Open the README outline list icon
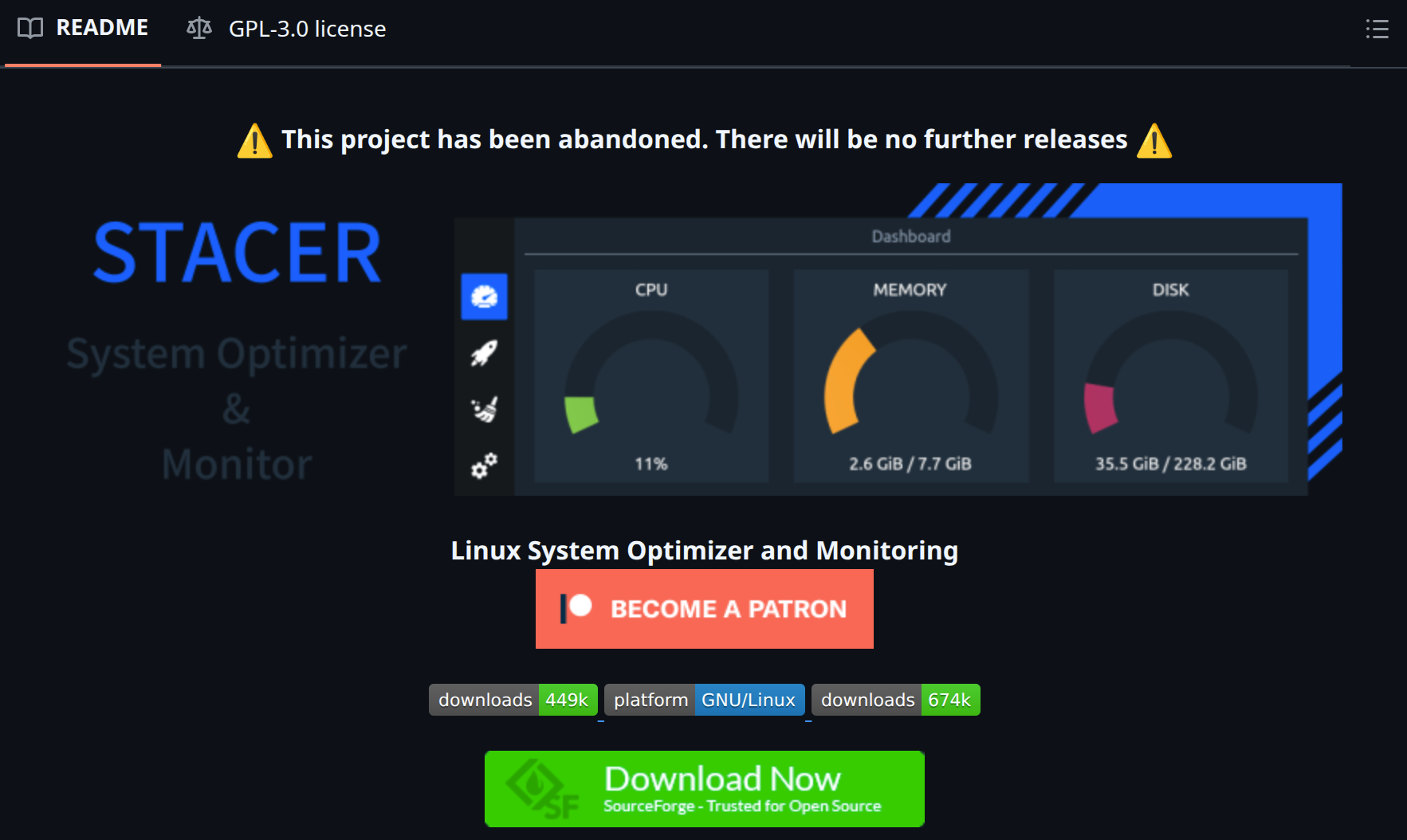The width and height of the screenshot is (1407, 840). coord(1377,29)
